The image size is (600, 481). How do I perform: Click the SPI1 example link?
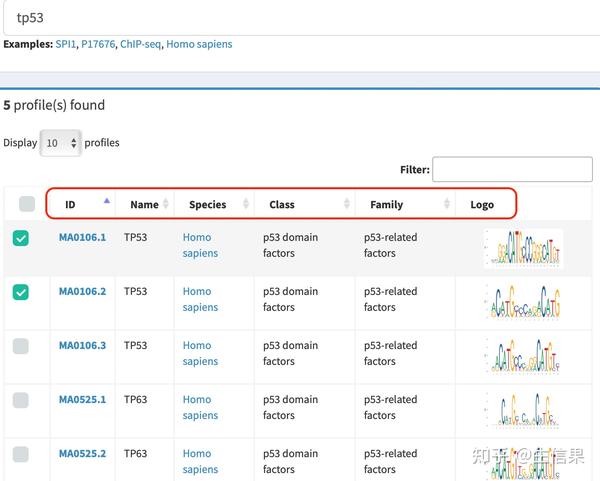pyautogui.click(x=66, y=45)
